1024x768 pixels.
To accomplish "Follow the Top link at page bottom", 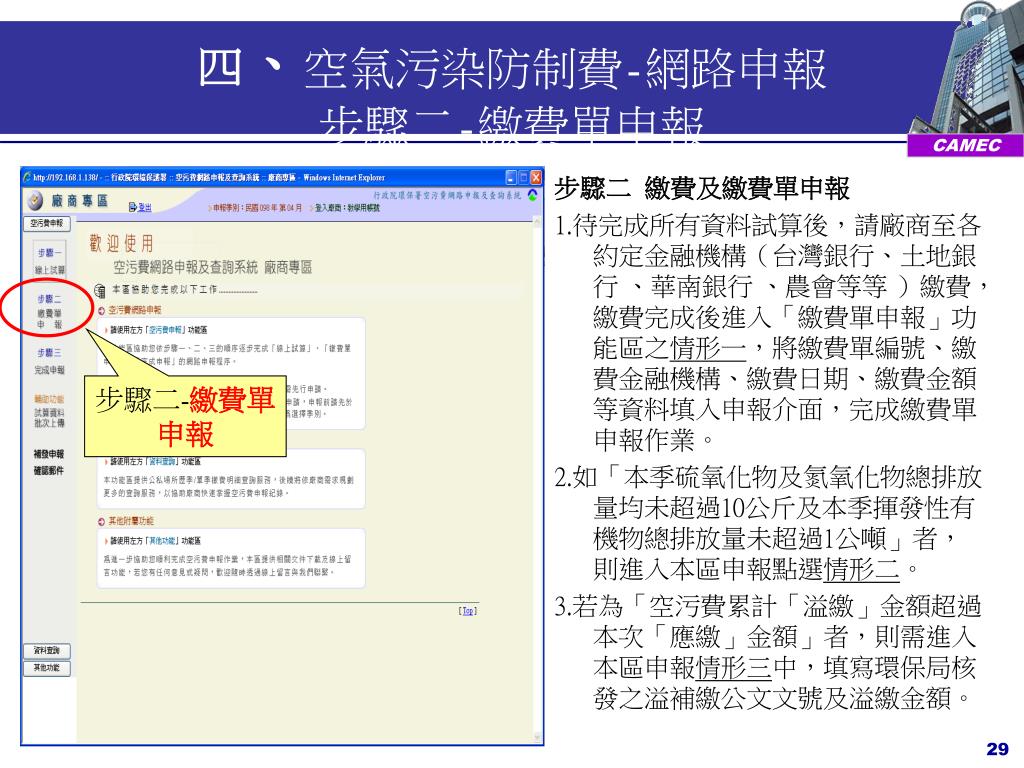I will coord(468,611).
